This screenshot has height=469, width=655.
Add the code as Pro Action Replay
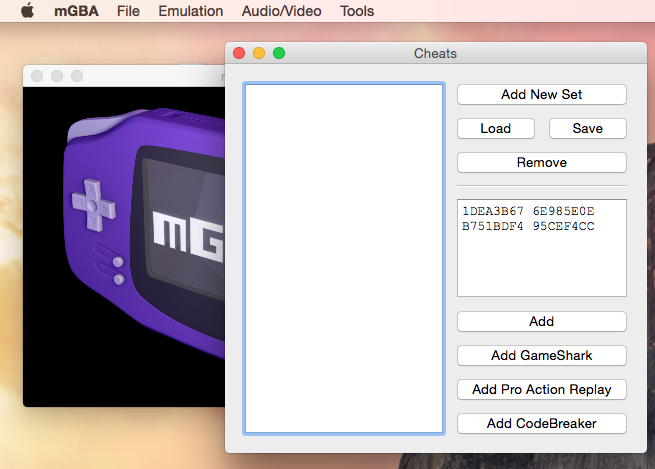pyautogui.click(x=542, y=390)
